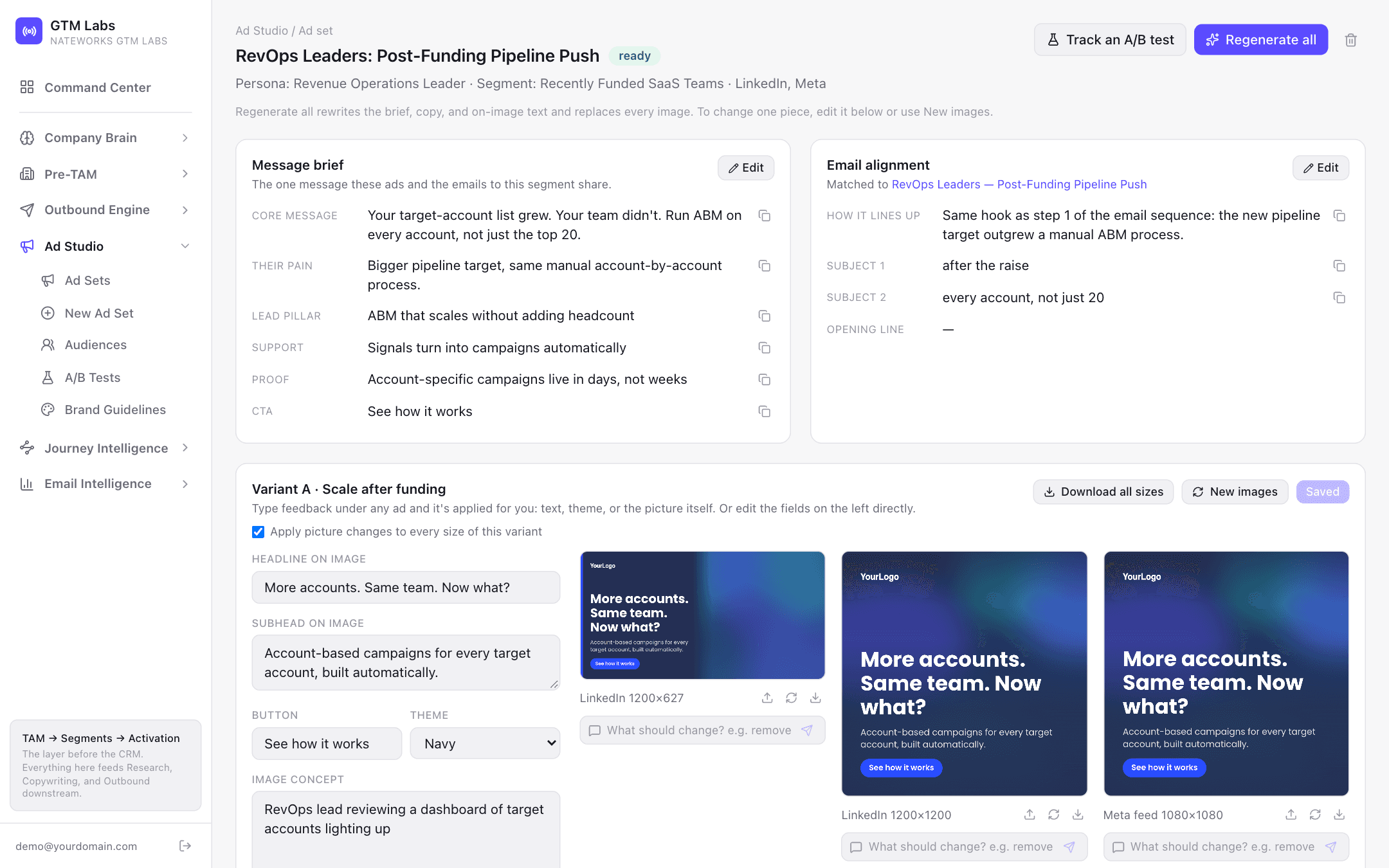Regenerate the LinkedIn 1200×1200 image
This screenshot has height=868, width=1389.
1053,815
